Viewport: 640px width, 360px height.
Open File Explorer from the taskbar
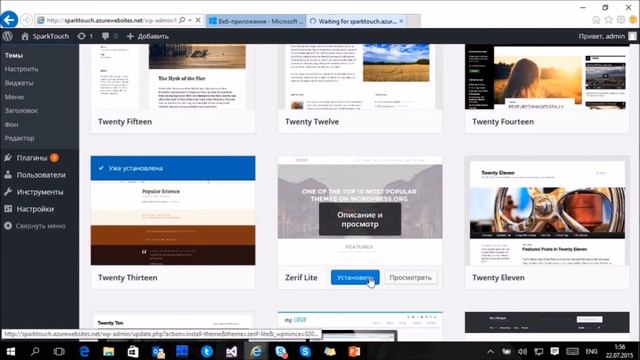click(x=109, y=351)
